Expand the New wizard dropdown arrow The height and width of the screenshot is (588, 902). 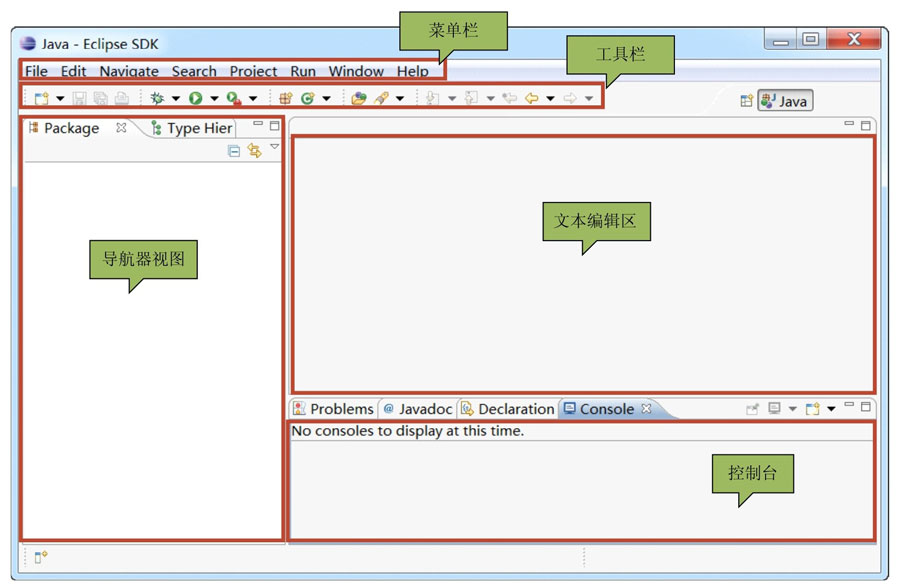coord(60,98)
